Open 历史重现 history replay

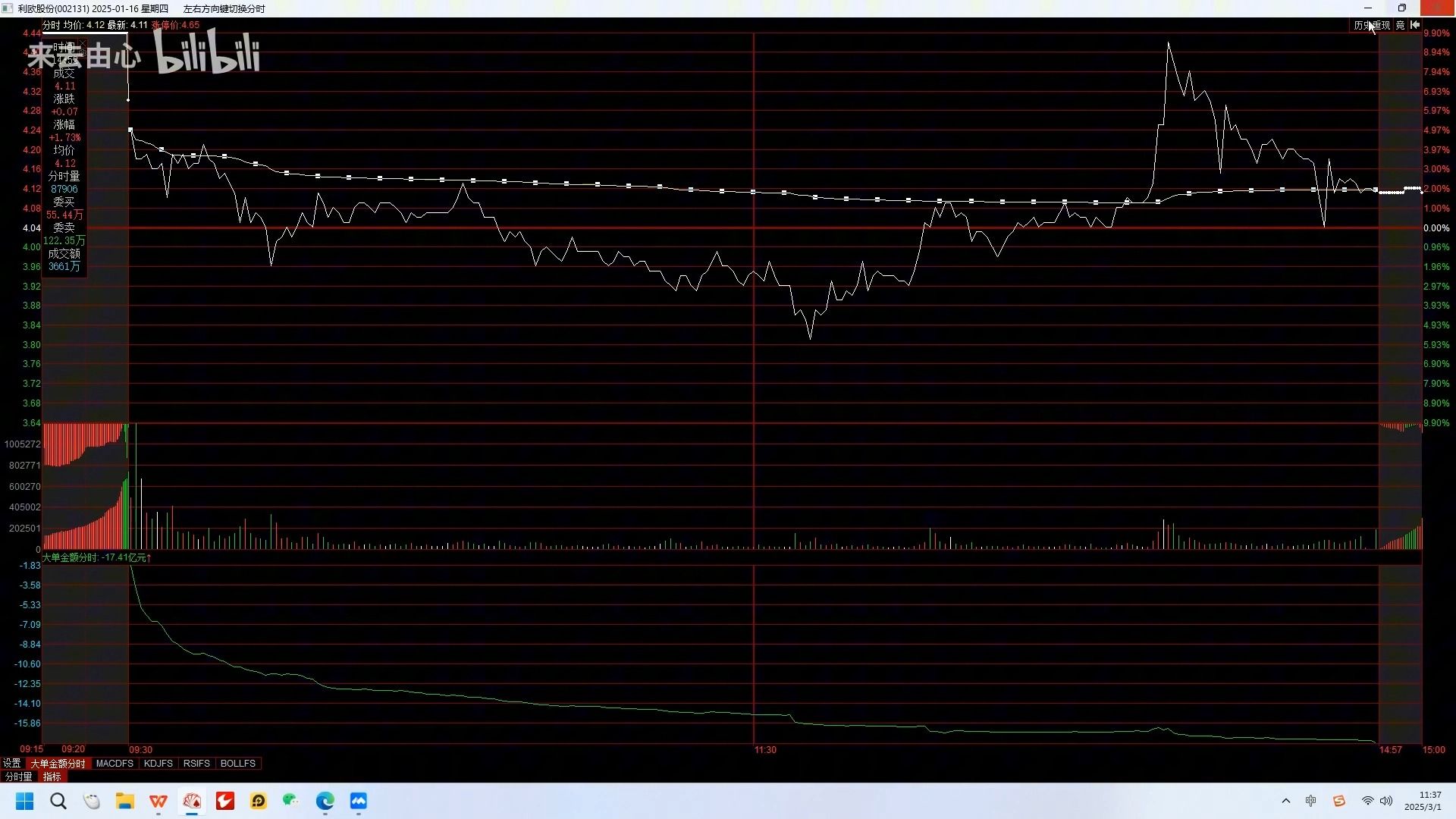[1372, 25]
